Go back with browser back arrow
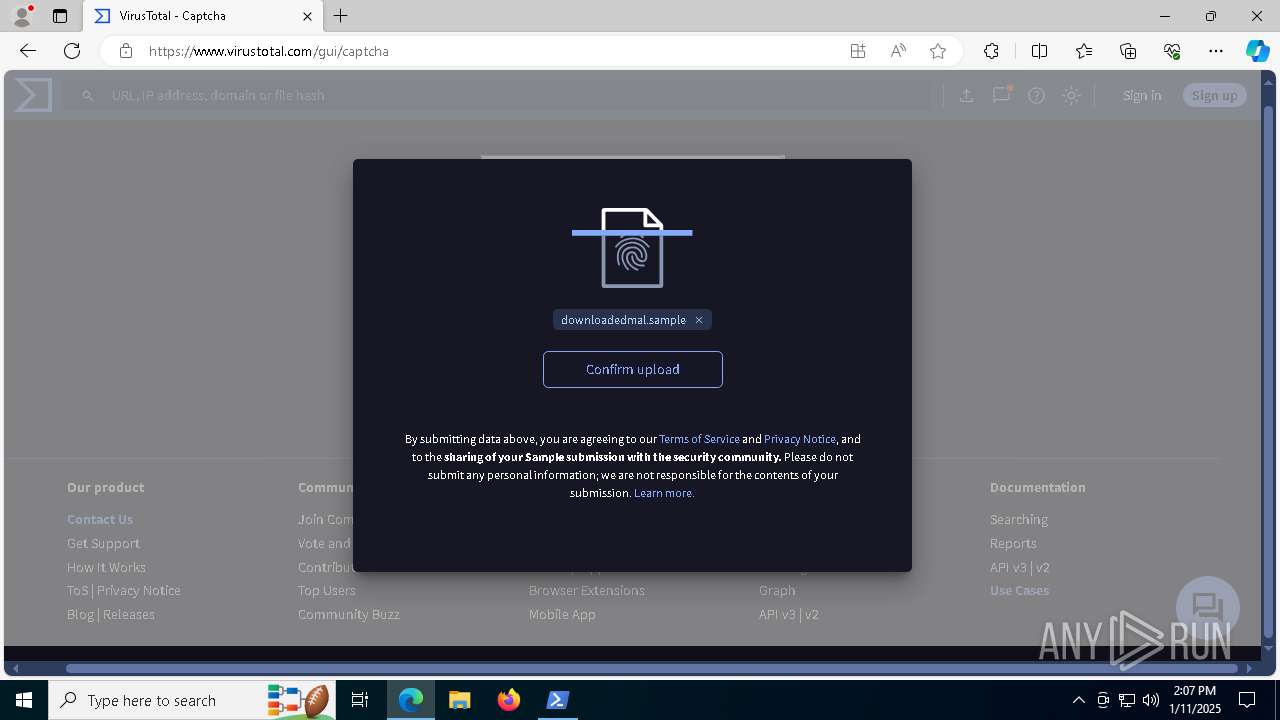 click(x=28, y=51)
